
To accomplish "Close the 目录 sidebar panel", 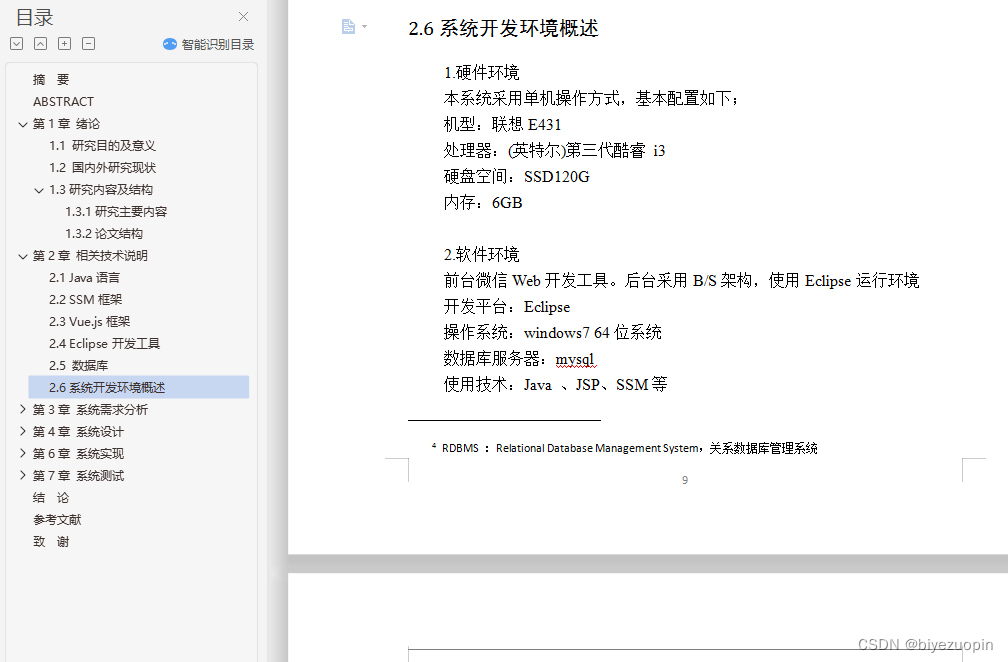I will pyautogui.click(x=245, y=17).
